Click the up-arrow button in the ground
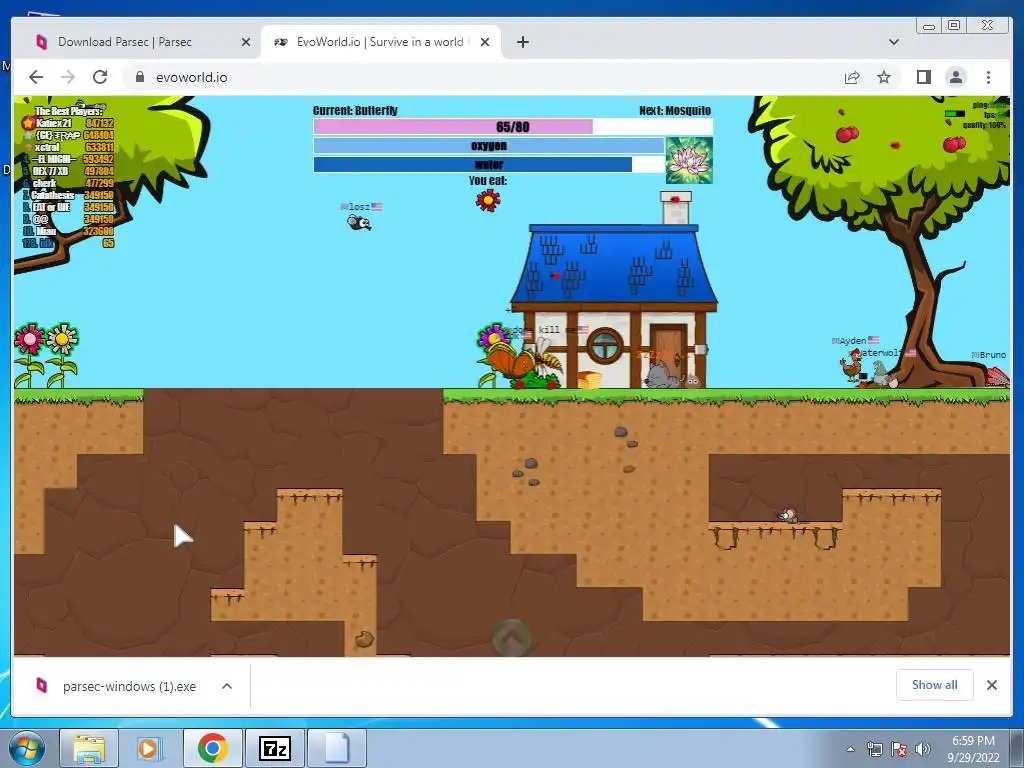 (512, 637)
